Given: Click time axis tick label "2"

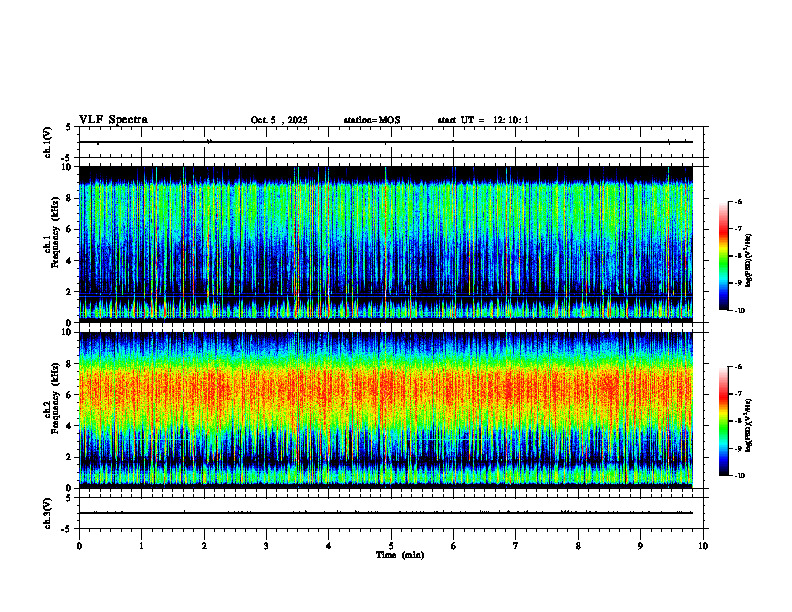Looking at the screenshot, I should 204,546.
